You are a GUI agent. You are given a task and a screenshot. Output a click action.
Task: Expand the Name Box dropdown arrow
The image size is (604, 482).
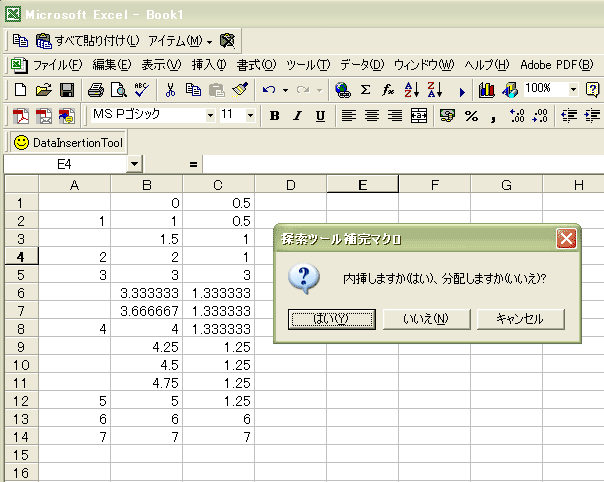[134, 163]
